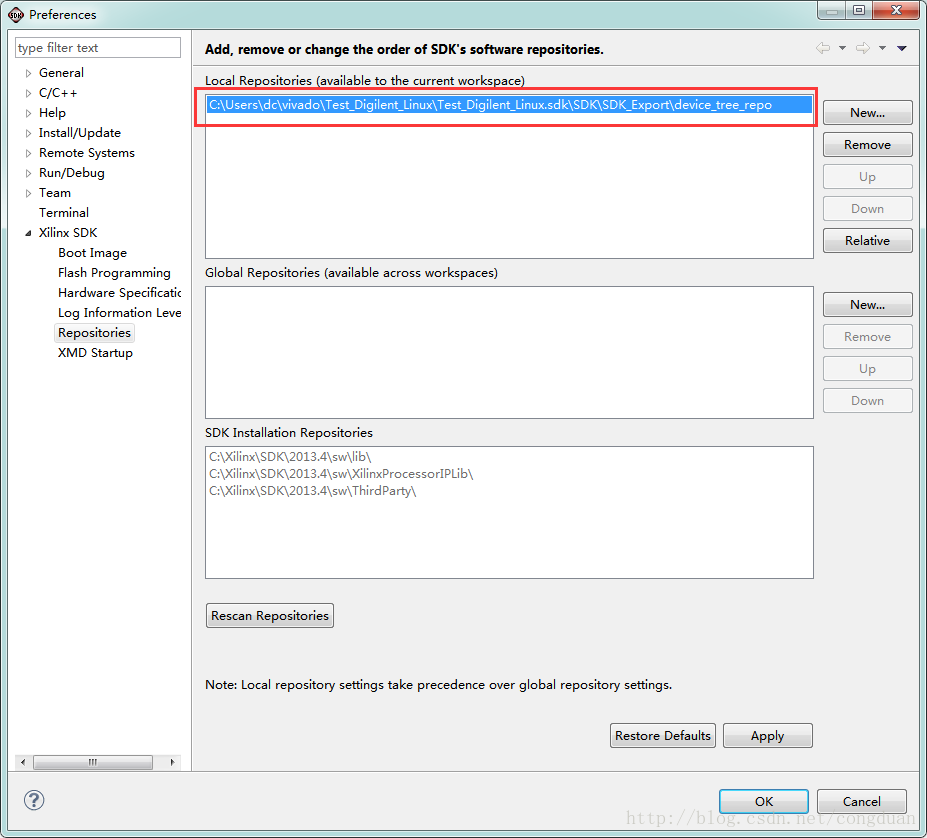This screenshot has width=927, height=838.
Task: Select Log Information Level preference page
Action: click(119, 313)
